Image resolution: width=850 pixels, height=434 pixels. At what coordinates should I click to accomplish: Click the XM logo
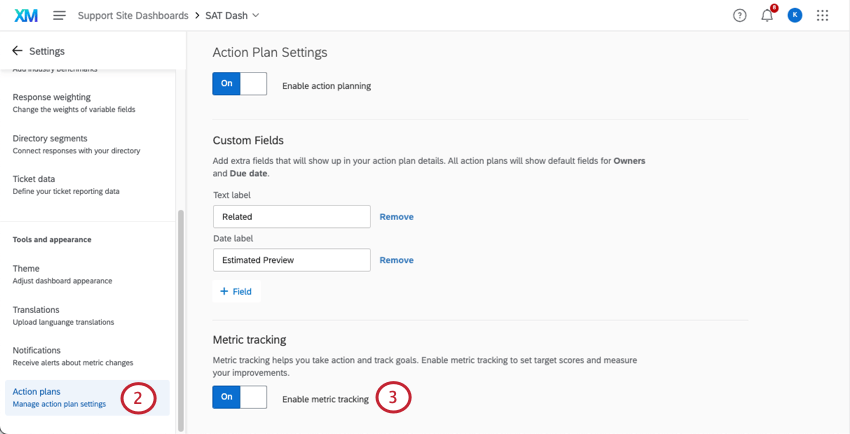click(26, 15)
